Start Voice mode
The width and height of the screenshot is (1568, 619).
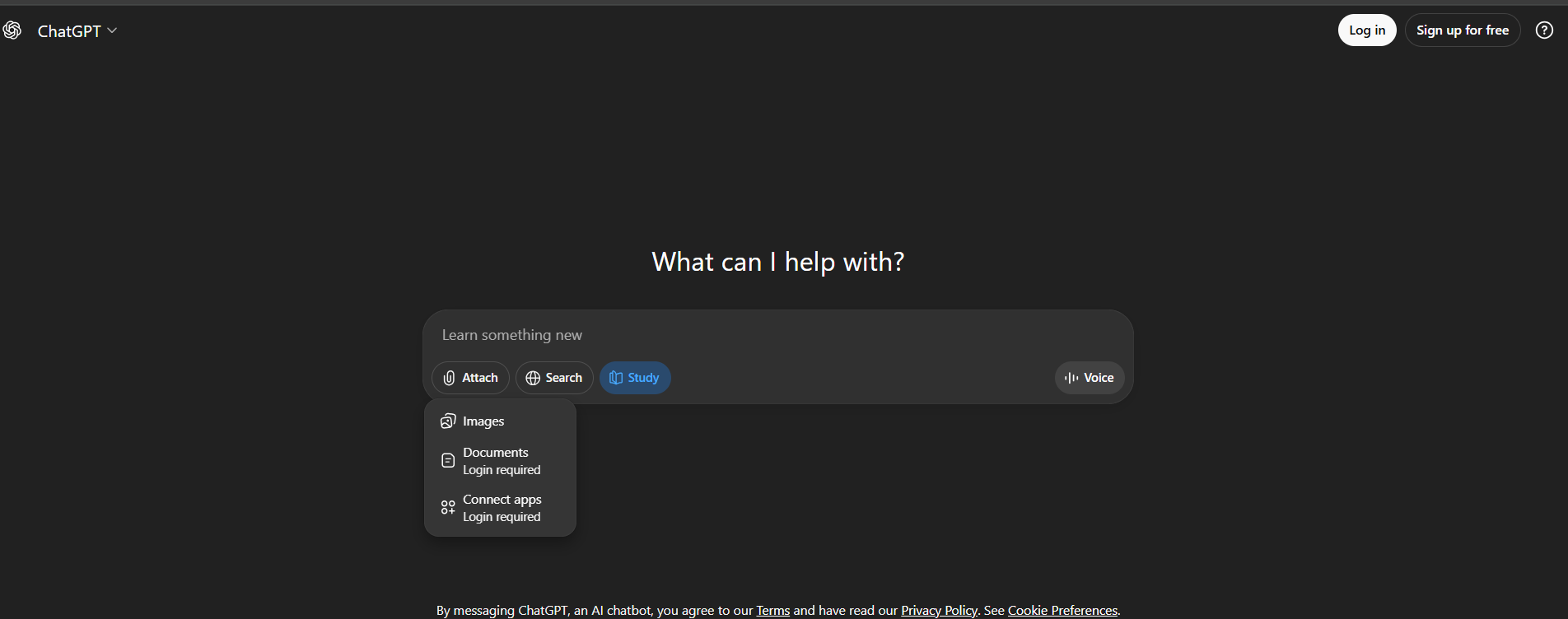click(x=1090, y=378)
